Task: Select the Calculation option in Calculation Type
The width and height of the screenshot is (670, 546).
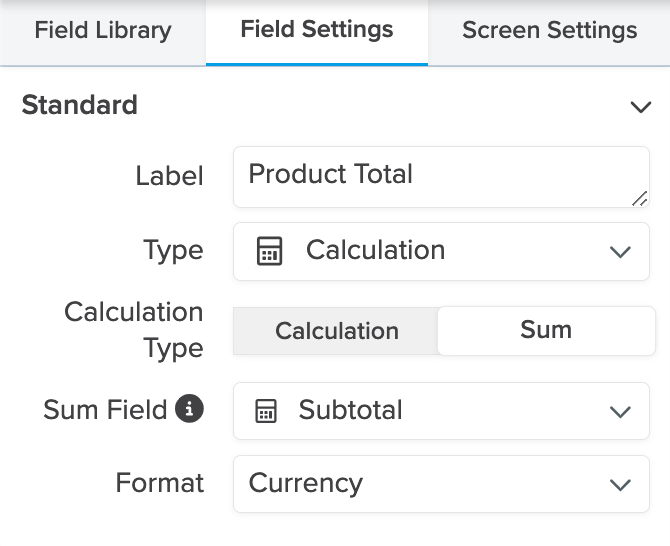Action: click(336, 331)
